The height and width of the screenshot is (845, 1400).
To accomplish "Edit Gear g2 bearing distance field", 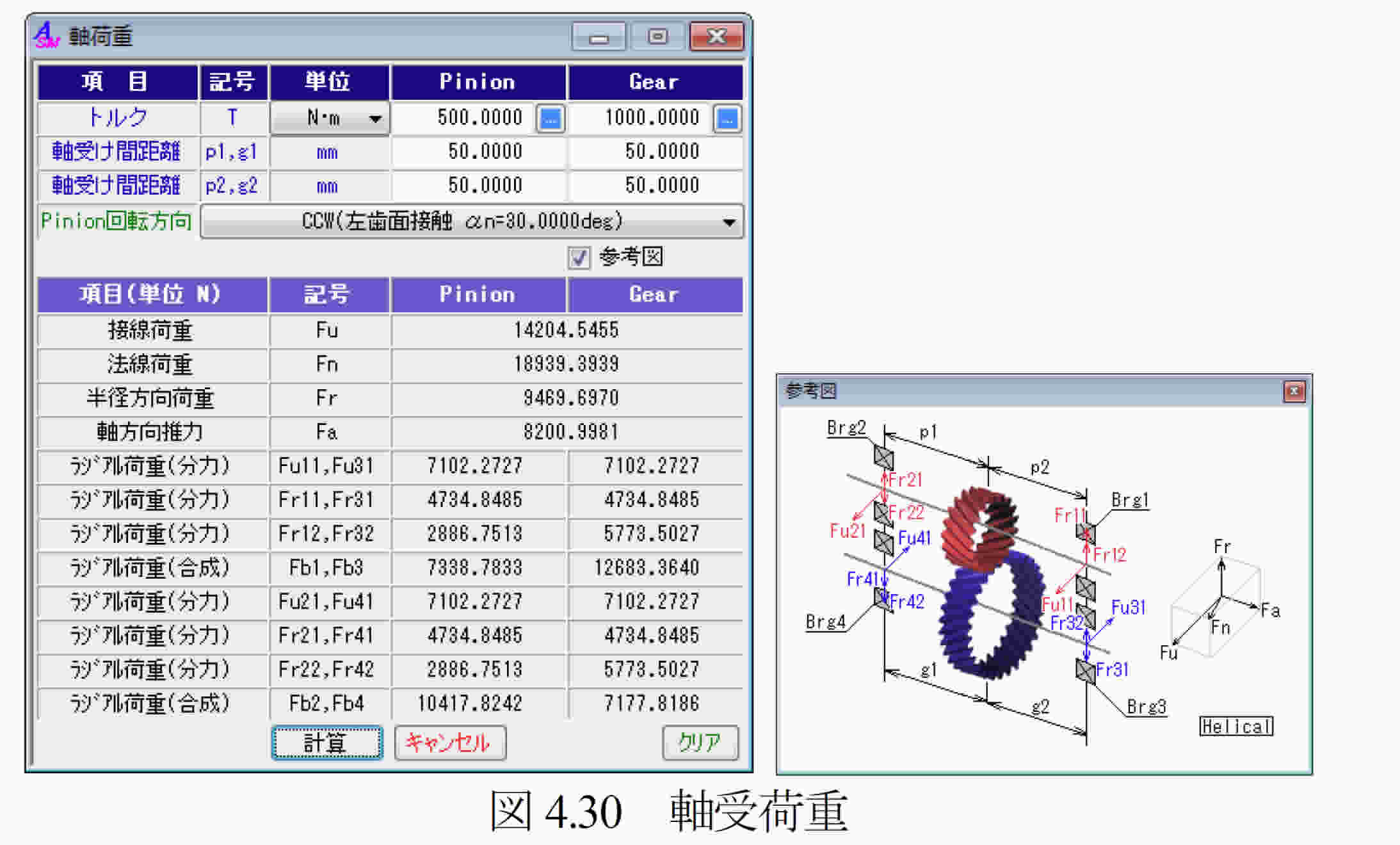I will click(656, 186).
